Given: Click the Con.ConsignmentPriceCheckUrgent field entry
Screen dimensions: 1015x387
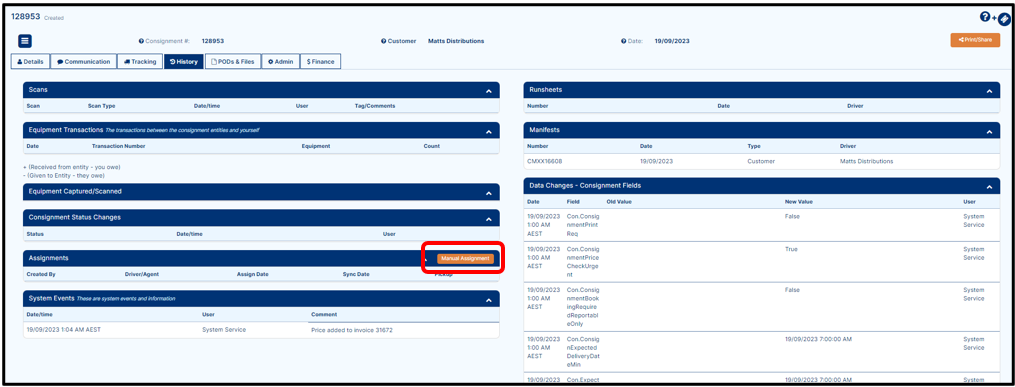Looking at the screenshot, I should point(582,261).
